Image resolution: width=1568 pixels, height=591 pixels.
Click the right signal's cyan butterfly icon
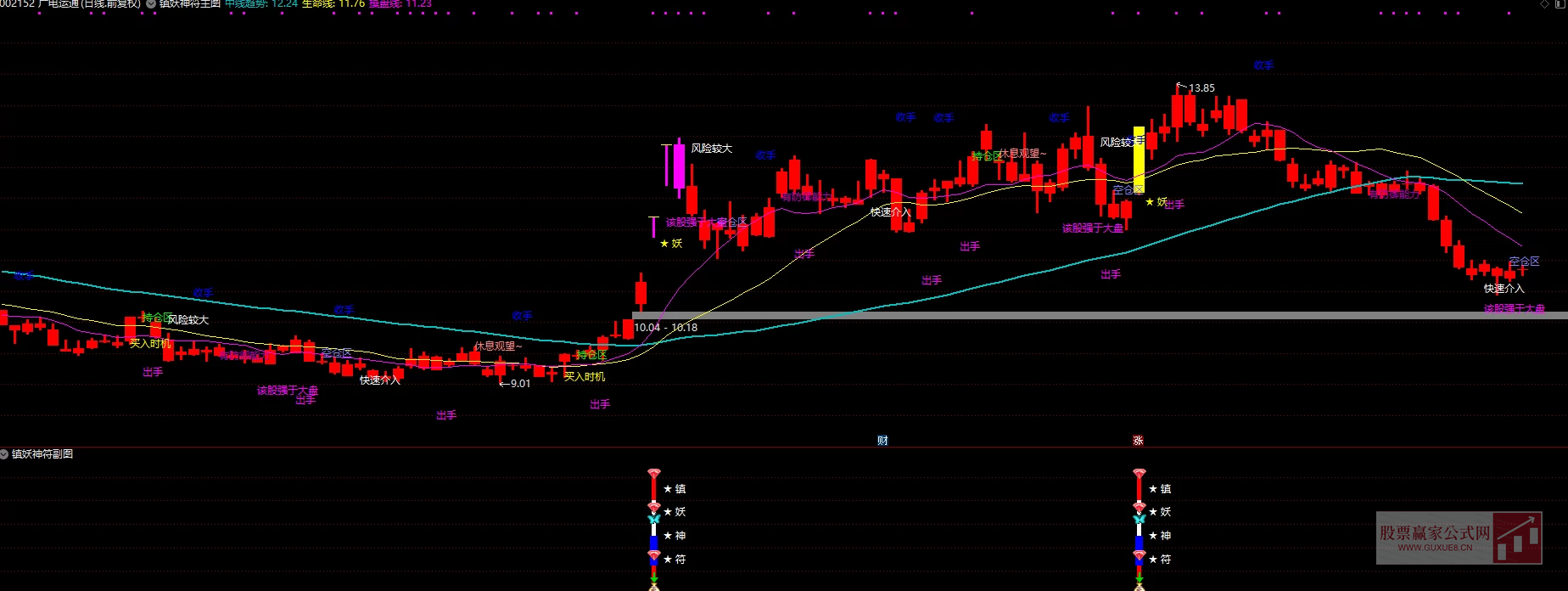tap(1139, 519)
